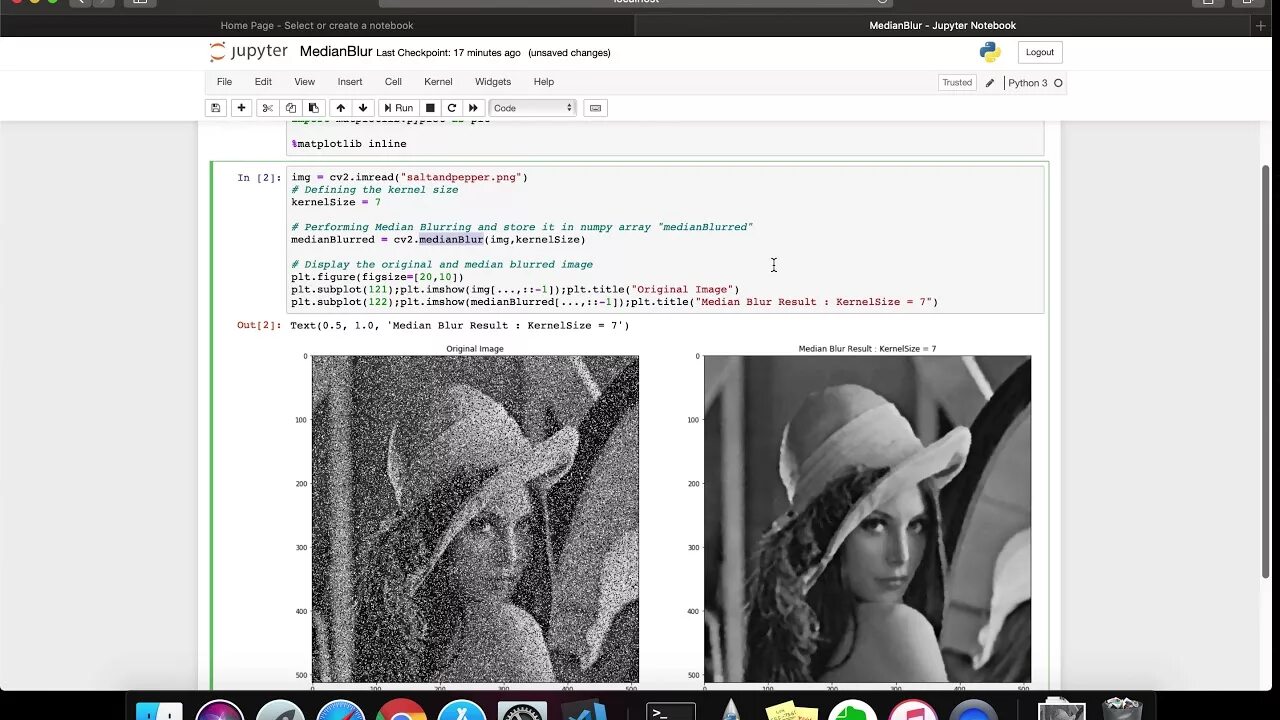Open iTunes music app from the Dock

[914, 710]
